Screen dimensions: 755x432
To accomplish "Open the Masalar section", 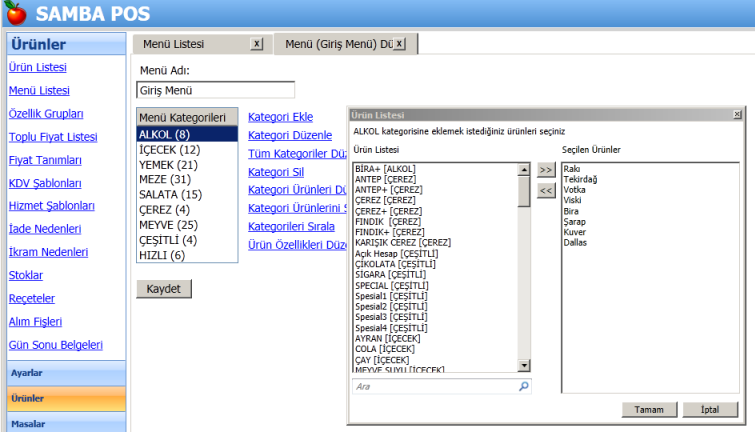I will [66, 422].
